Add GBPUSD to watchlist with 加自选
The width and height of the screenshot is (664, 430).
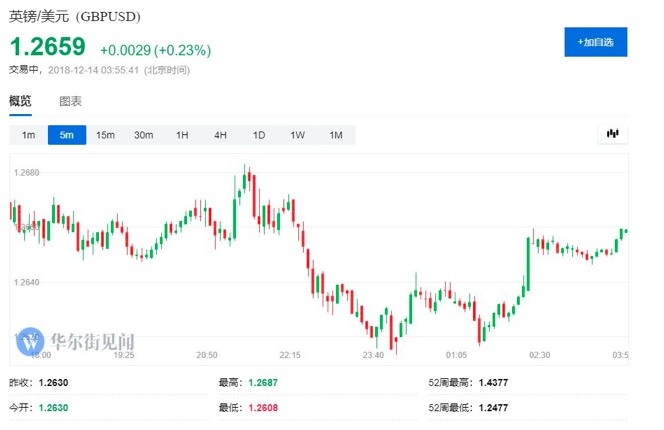tap(596, 42)
